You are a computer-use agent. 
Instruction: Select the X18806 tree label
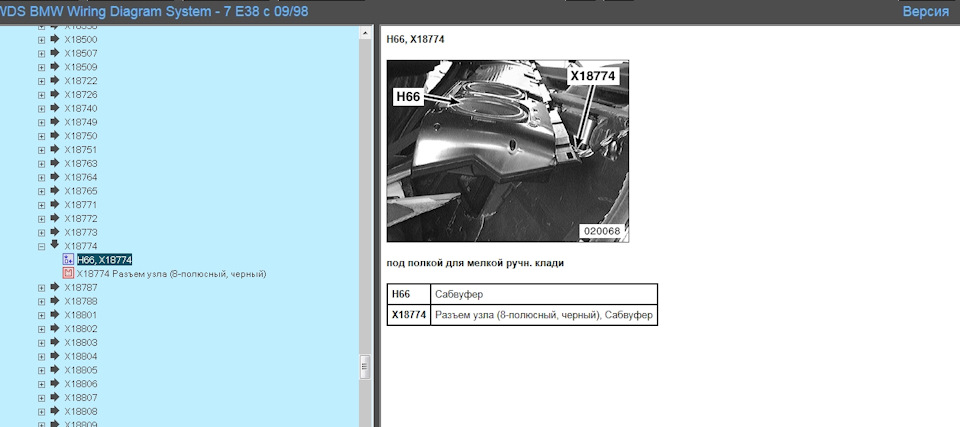click(x=81, y=384)
